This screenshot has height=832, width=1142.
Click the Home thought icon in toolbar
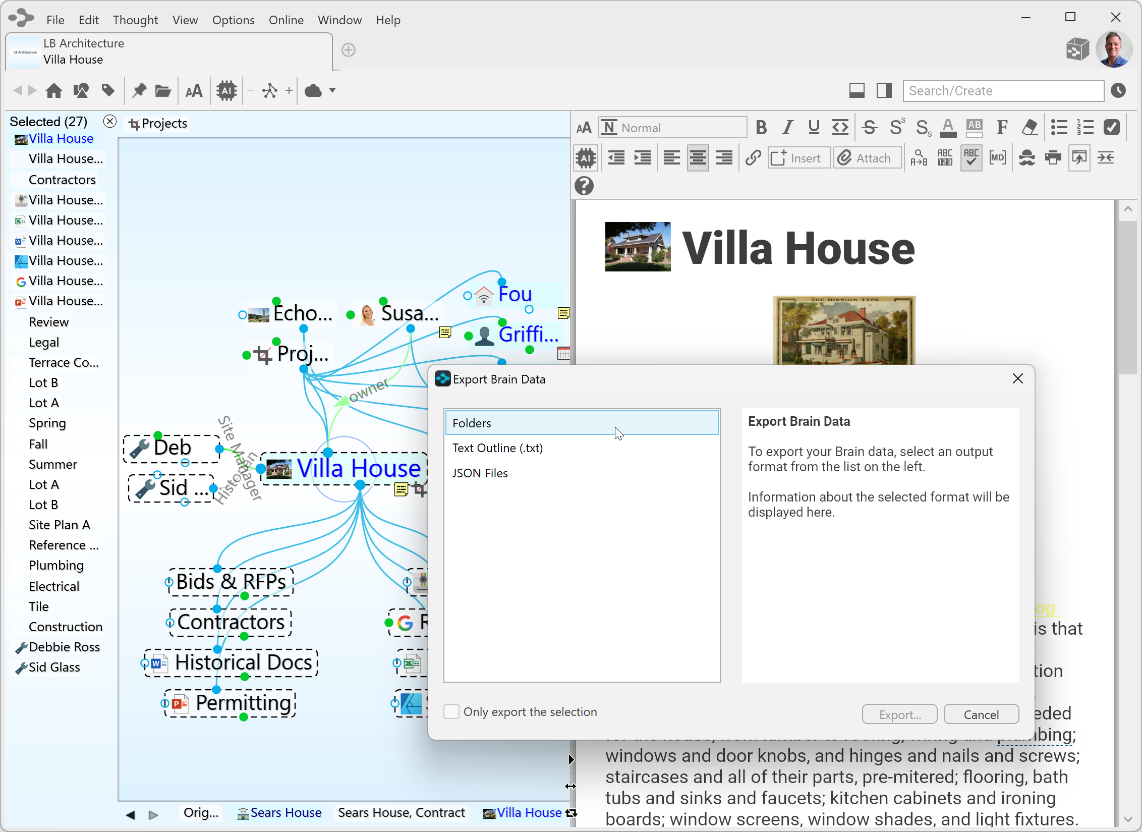pos(54,91)
